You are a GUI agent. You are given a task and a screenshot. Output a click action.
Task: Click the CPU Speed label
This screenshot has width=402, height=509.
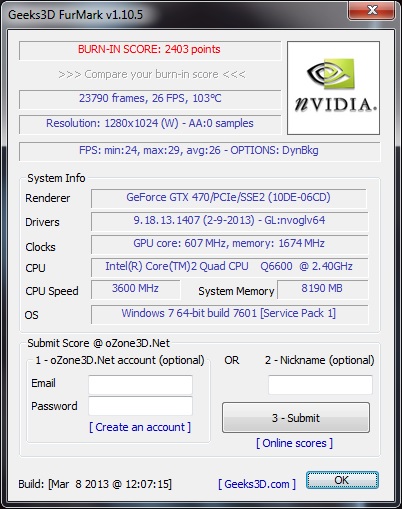click(x=52, y=291)
